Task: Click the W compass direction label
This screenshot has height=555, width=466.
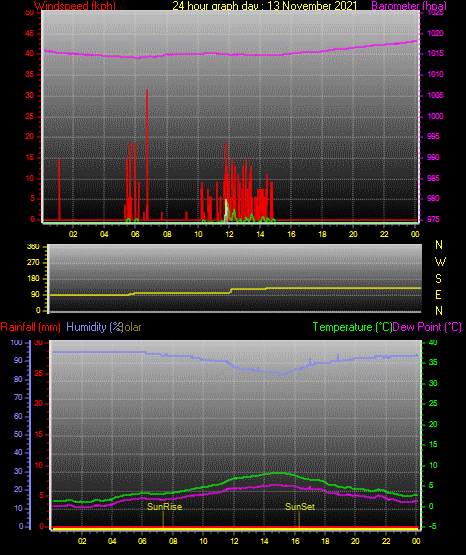Action: click(x=440, y=262)
